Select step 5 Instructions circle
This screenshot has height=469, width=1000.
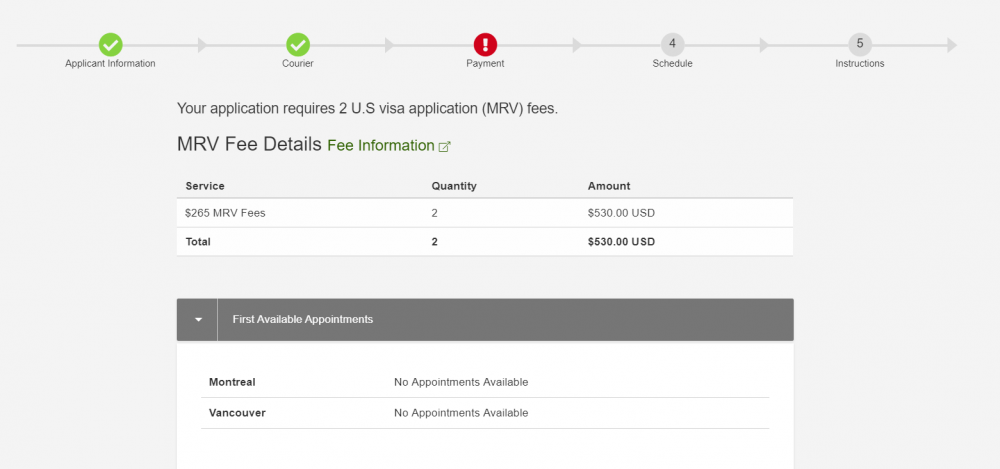click(860, 45)
